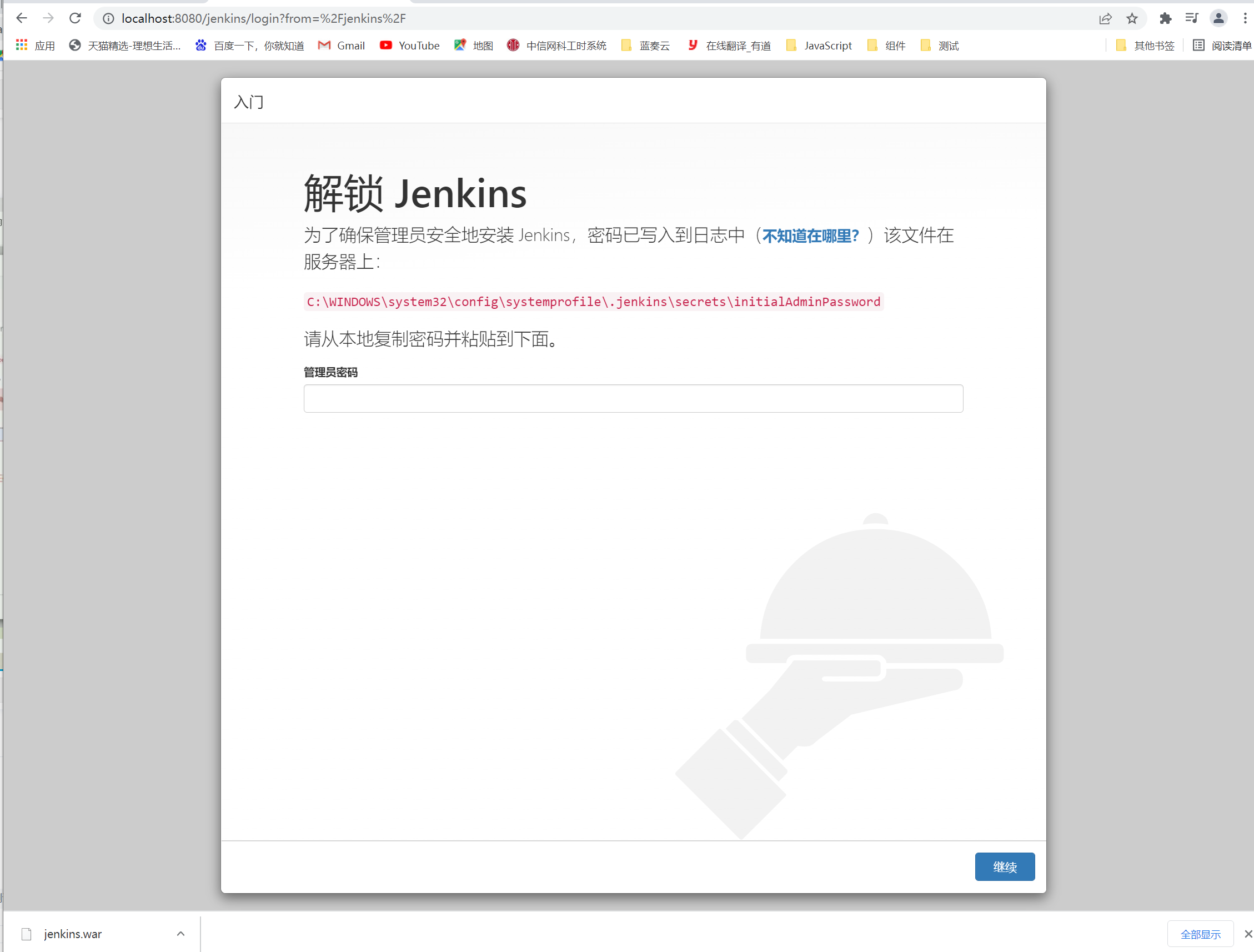View site information icon in address bar
1254x952 pixels.
point(108,18)
